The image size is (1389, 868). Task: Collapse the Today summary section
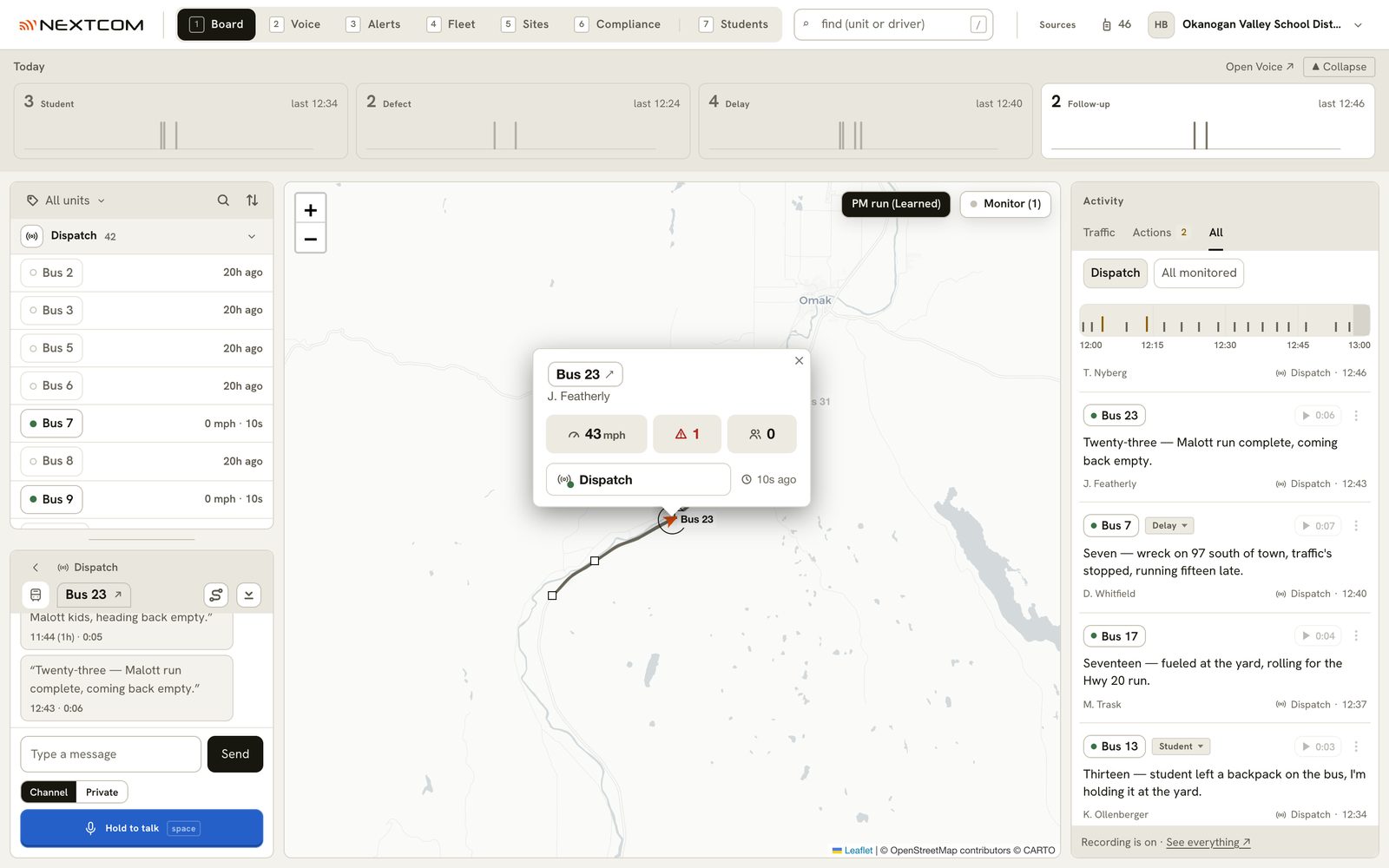[x=1339, y=67]
